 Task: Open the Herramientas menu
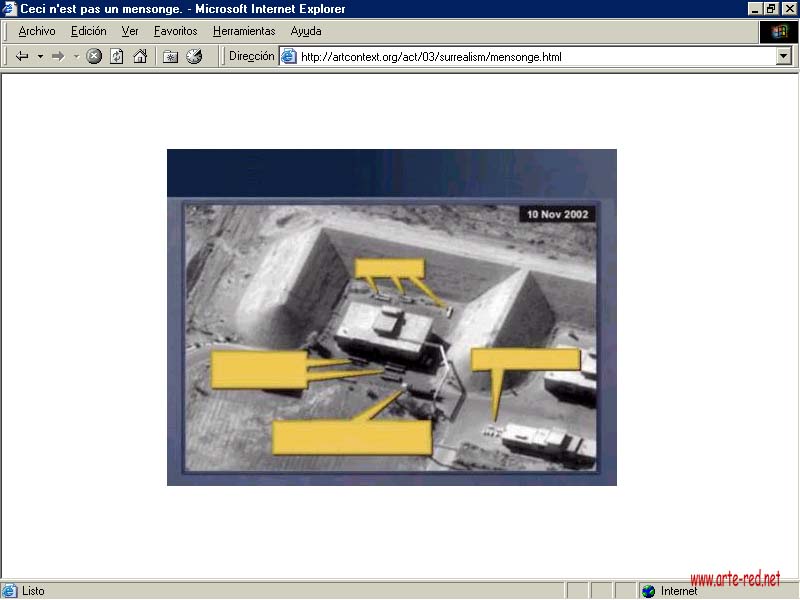point(244,31)
